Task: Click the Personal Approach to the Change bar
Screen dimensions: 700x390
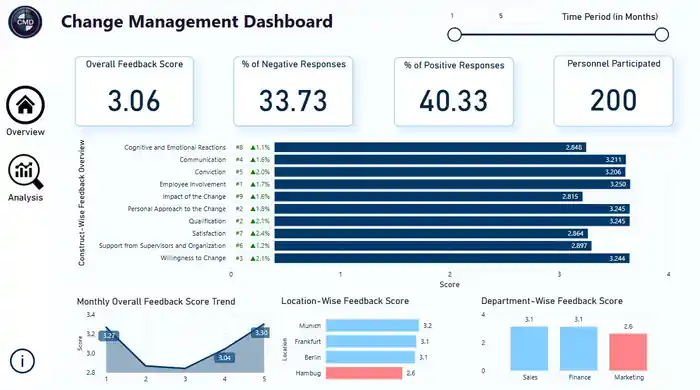Action: pos(452,209)
